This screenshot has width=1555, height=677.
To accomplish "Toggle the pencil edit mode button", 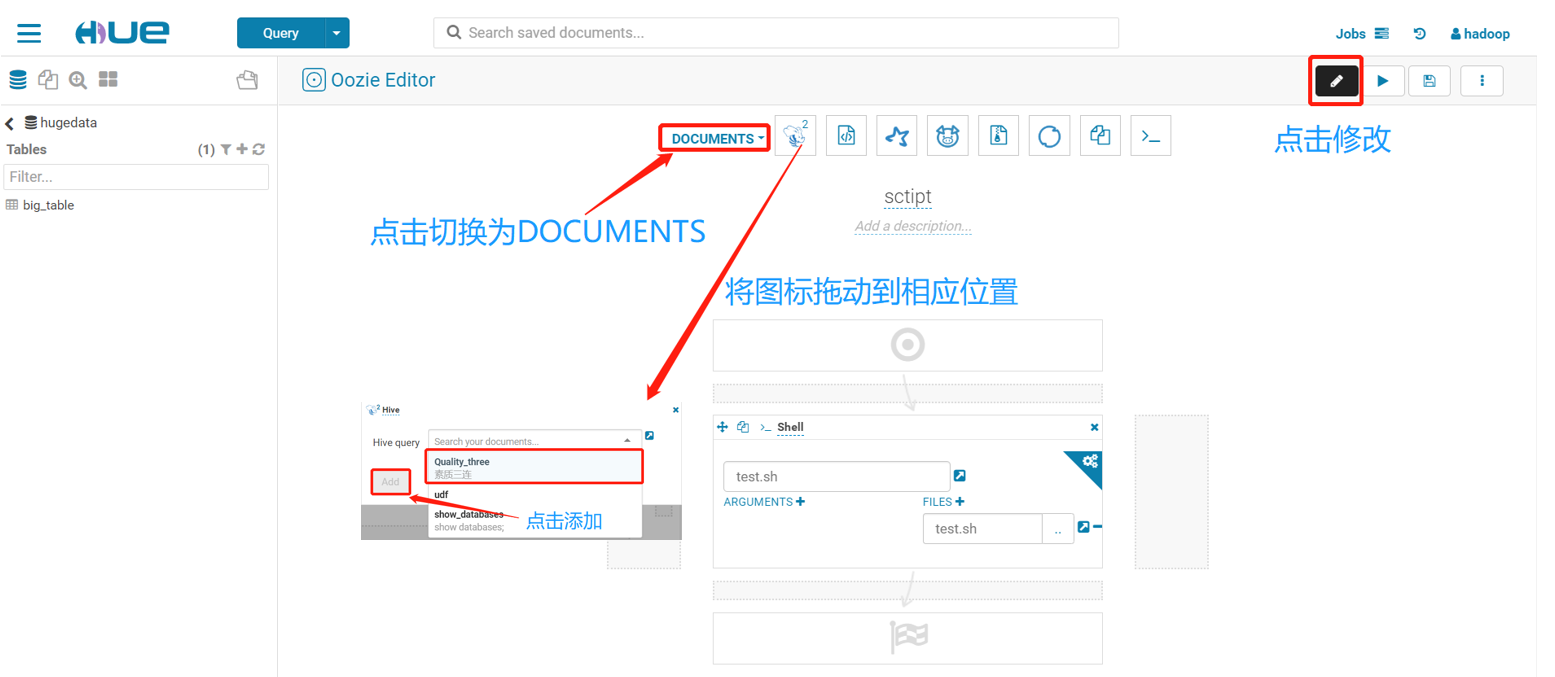I will (1336, 81).
